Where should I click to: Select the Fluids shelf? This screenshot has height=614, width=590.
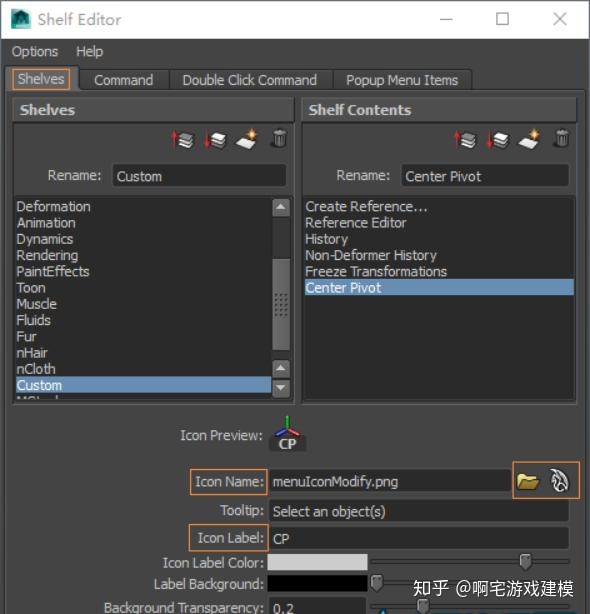coord(143,320)
